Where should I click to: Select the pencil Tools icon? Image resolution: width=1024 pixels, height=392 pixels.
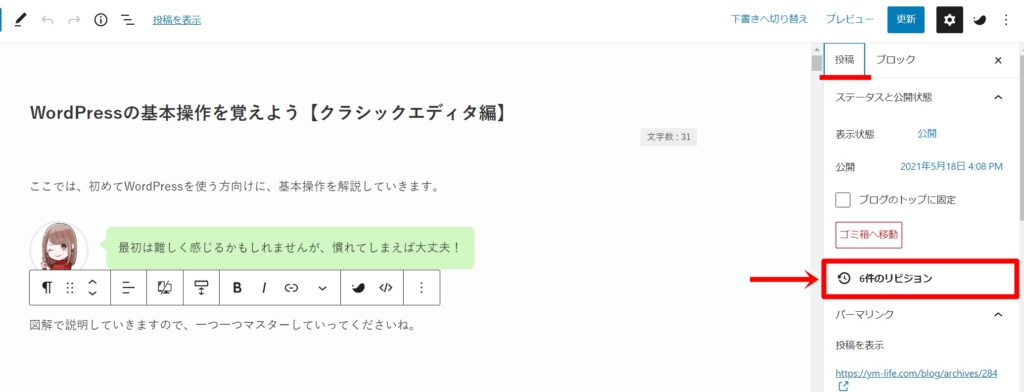(x=20, y=20)
